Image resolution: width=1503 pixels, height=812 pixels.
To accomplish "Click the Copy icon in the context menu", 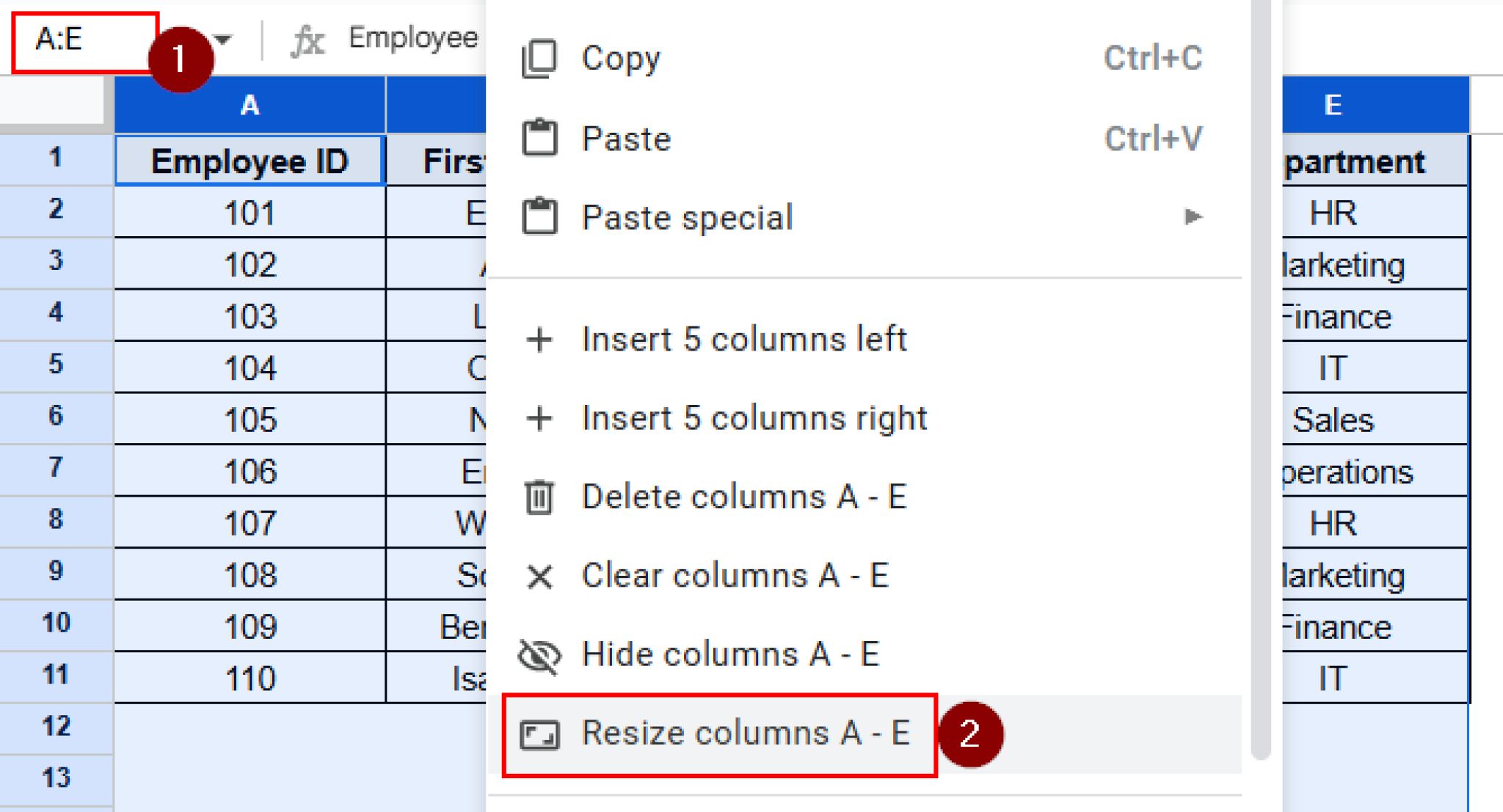I will point(539,59).
